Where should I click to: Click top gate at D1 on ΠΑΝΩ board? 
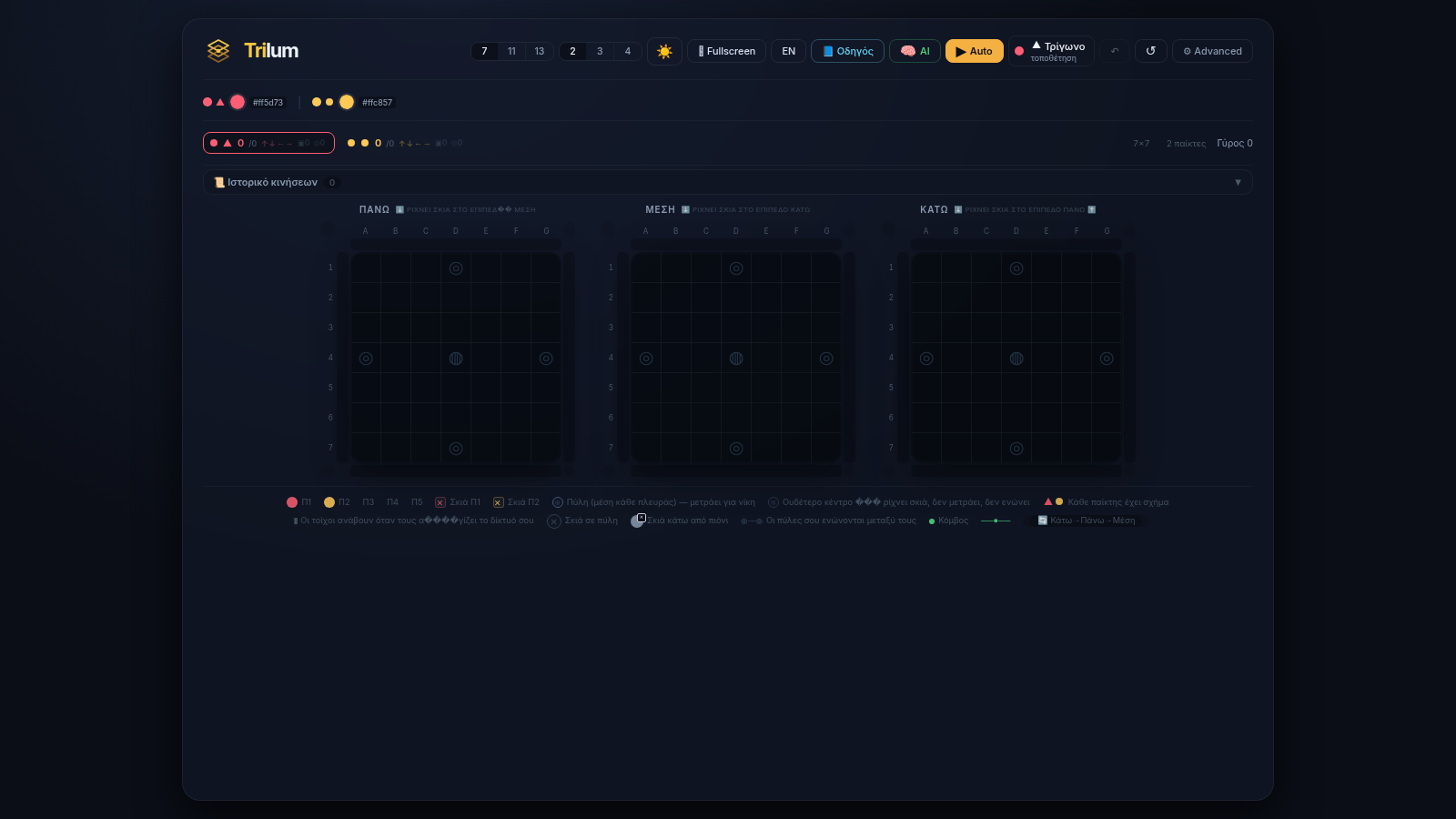click(x=456, y=268)
